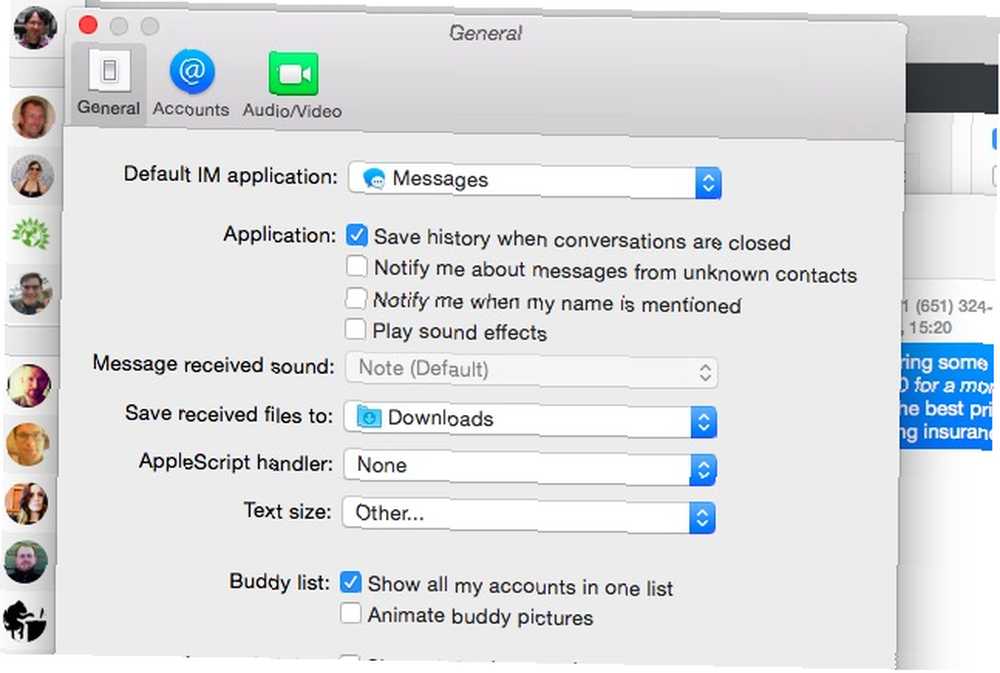Open the Text size dropdown

click(x=528, y=515)
